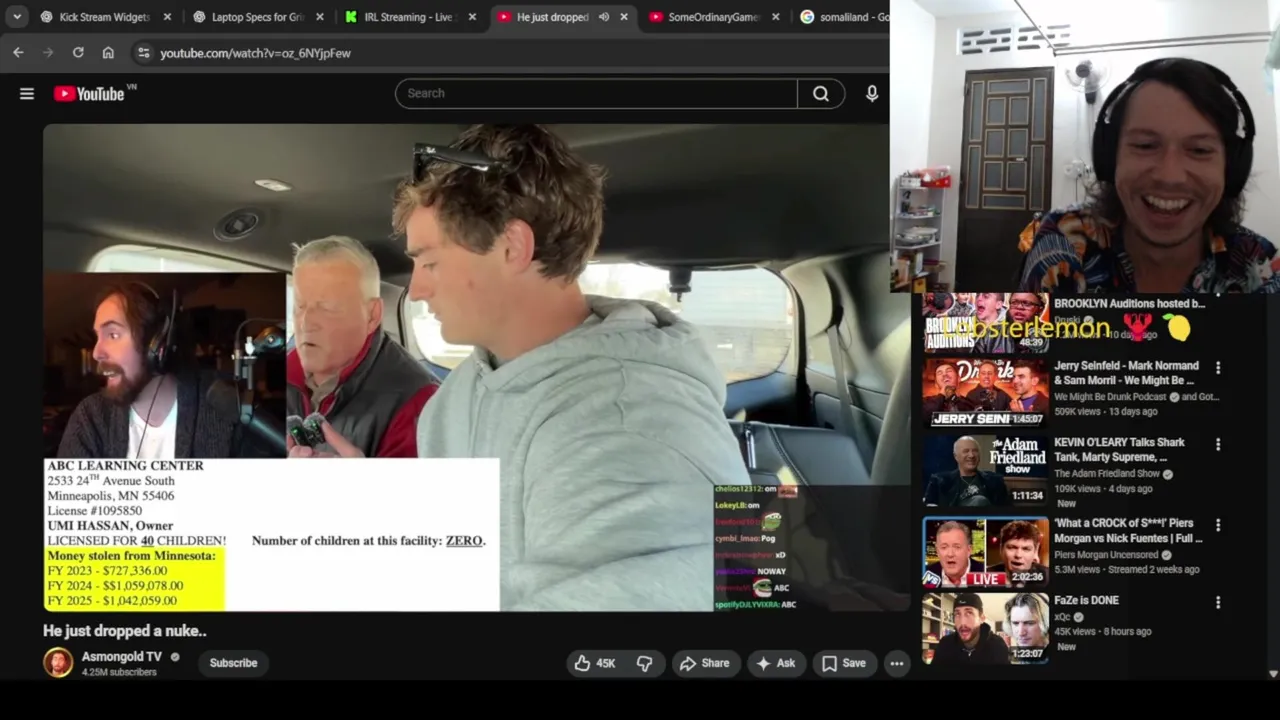1280x720 pixels.
Task: Open options menu for Piers Morgan video
Action: (1218, 525)
